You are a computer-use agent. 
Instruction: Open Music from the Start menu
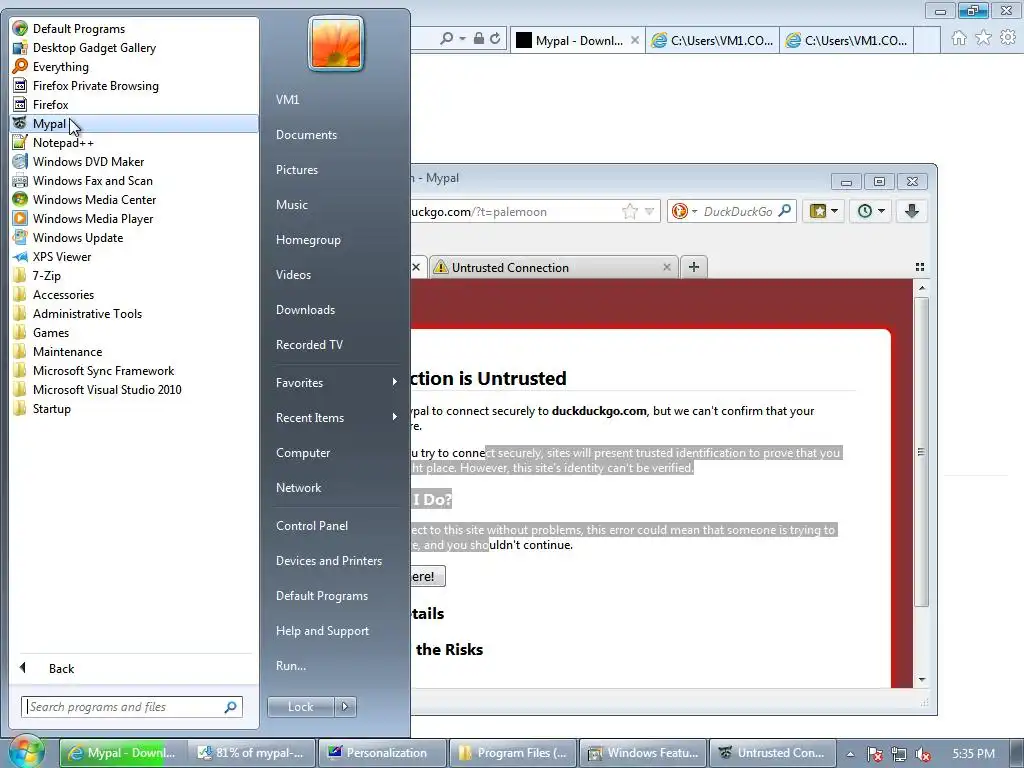[x=336, y=204]
